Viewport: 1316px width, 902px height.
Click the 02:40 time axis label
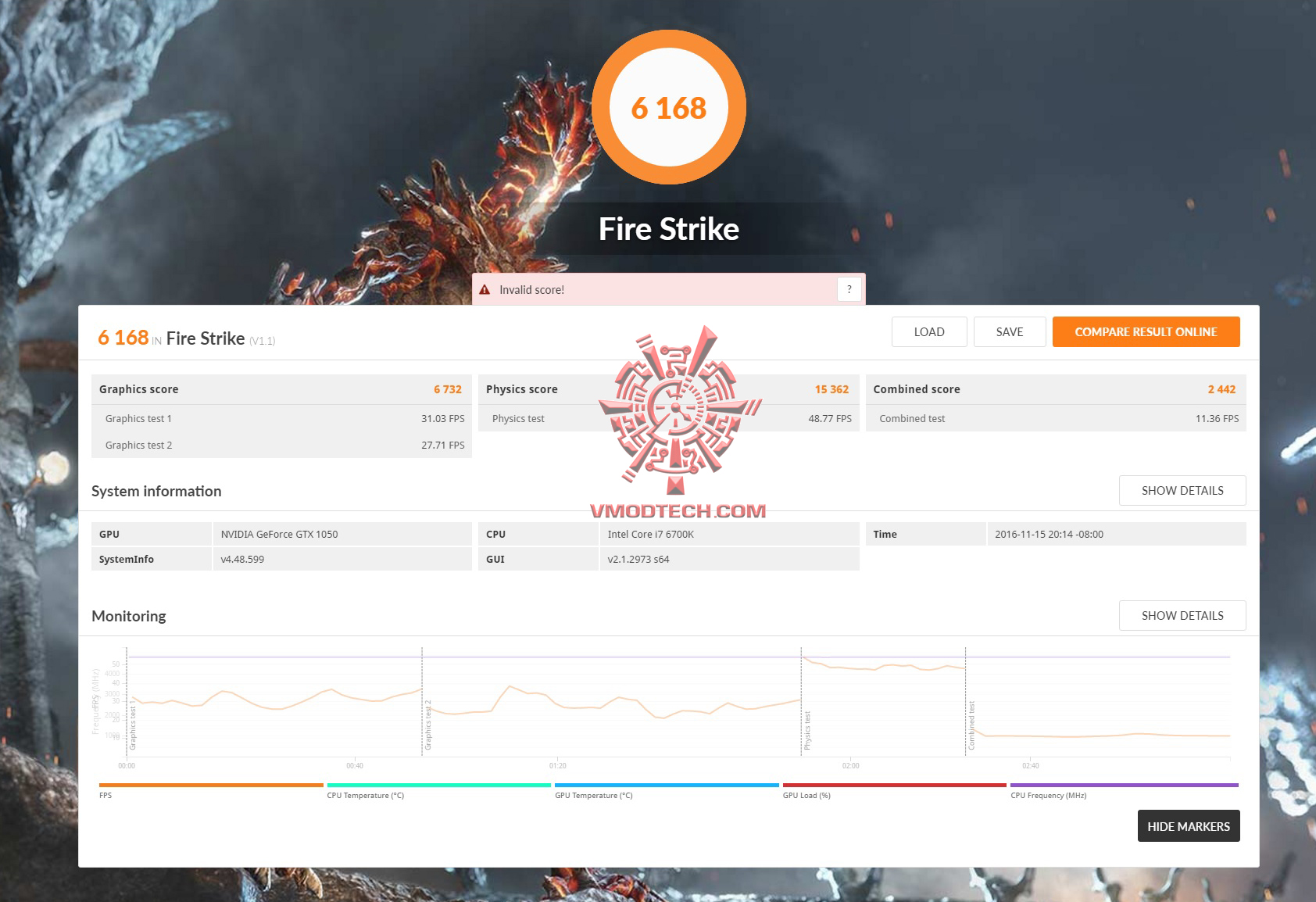coord(1031,766)
